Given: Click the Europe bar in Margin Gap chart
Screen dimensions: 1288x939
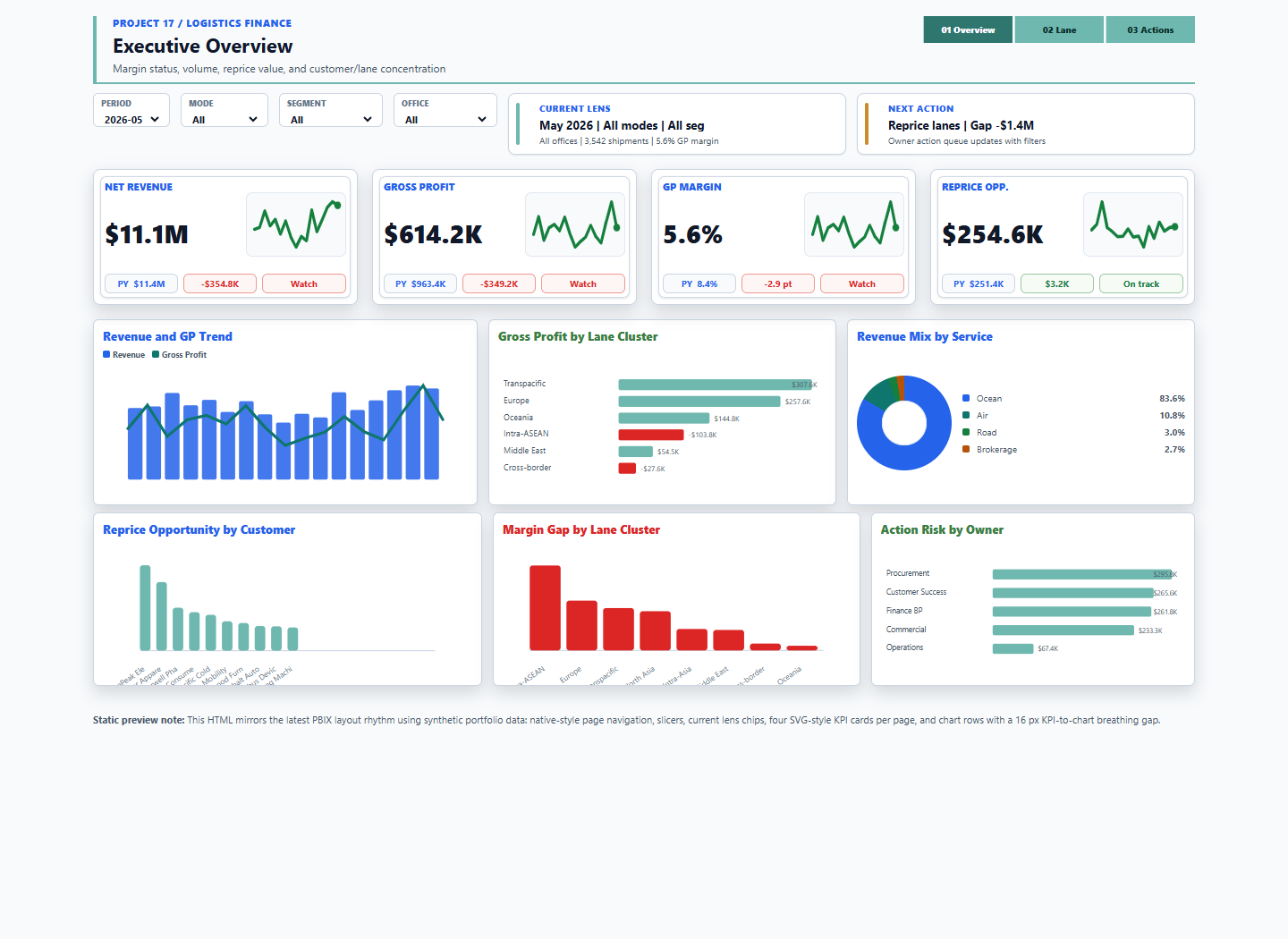Looking at the screenshot, I should [582, 625].
